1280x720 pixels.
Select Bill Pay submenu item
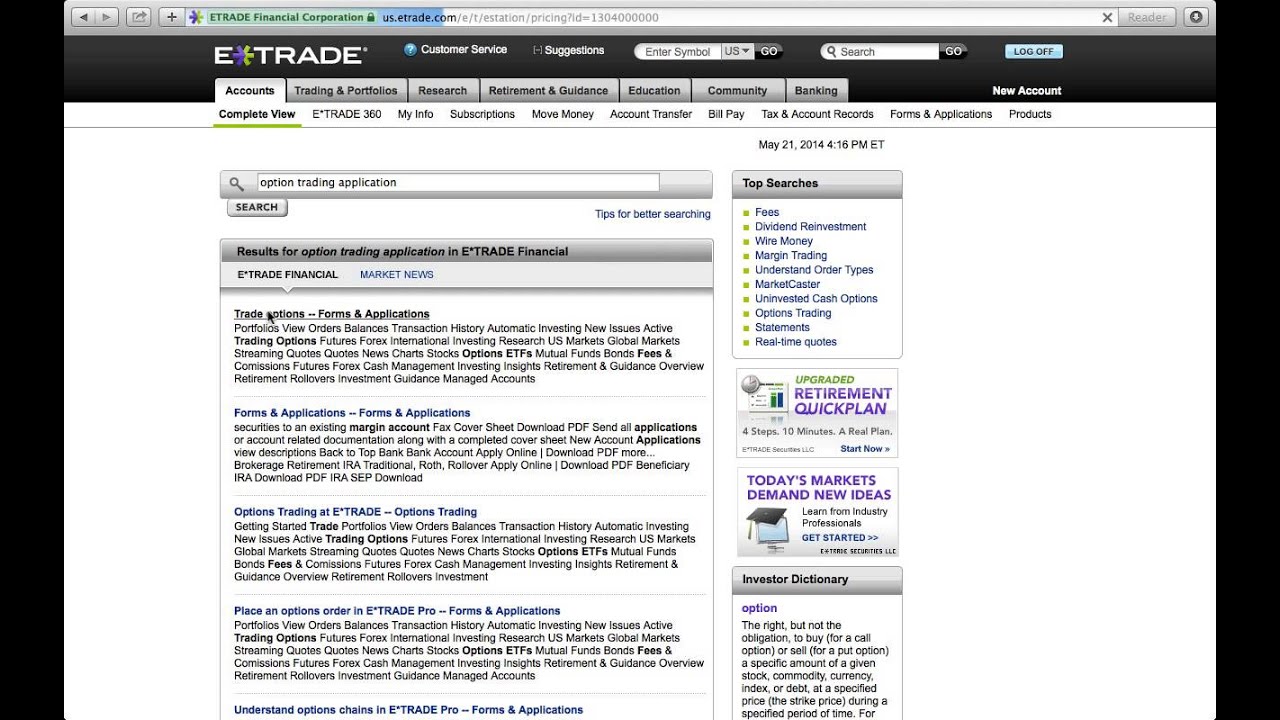click(x=726, y=114)
